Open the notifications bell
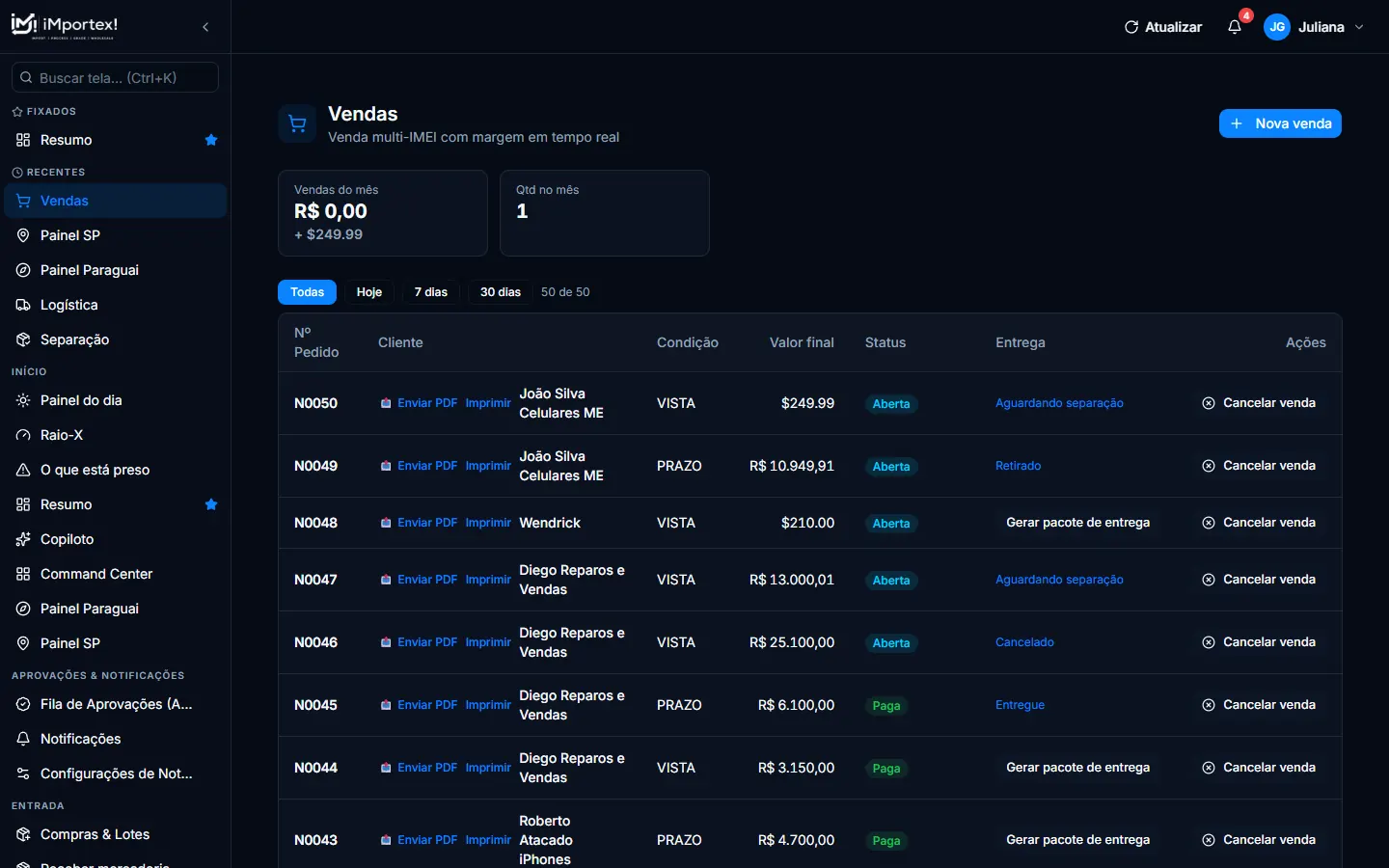1389x868 pixels. click(x=1235, y=27)
